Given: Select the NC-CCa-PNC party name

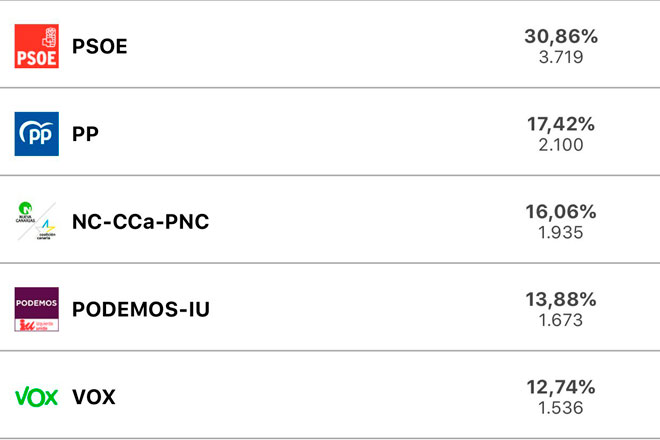Looking at the screenshot, I should pos(140,222).
